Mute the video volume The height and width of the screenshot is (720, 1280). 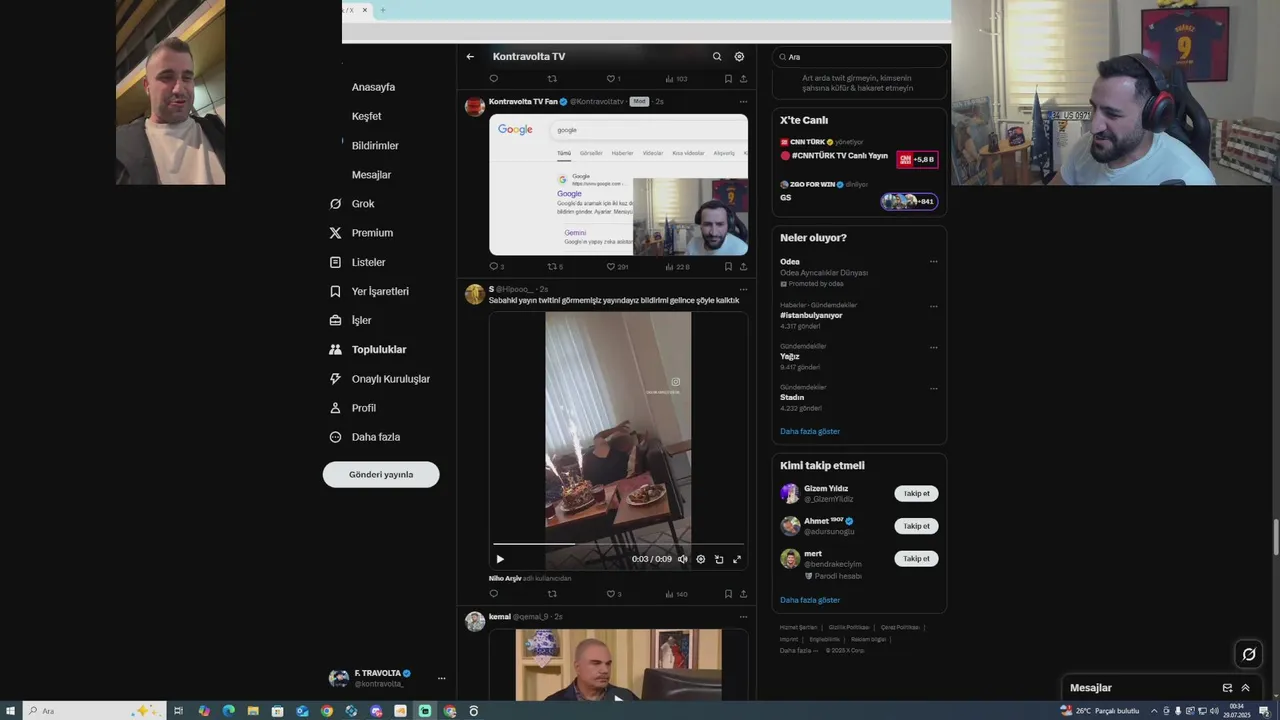pyautogui.click(x=683, y=559)
